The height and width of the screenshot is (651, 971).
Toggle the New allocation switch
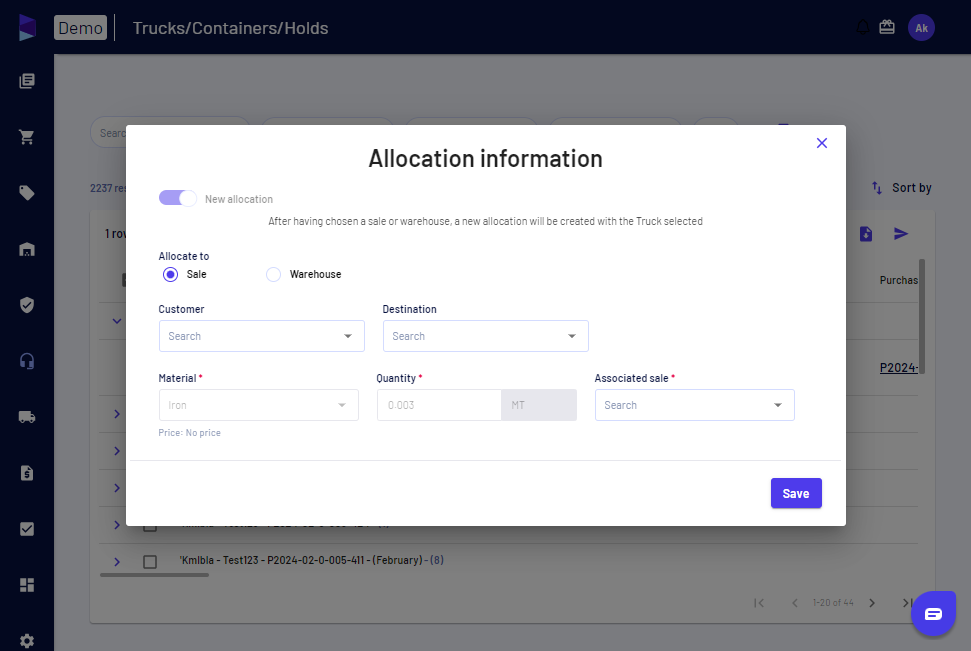click(178, 198)
